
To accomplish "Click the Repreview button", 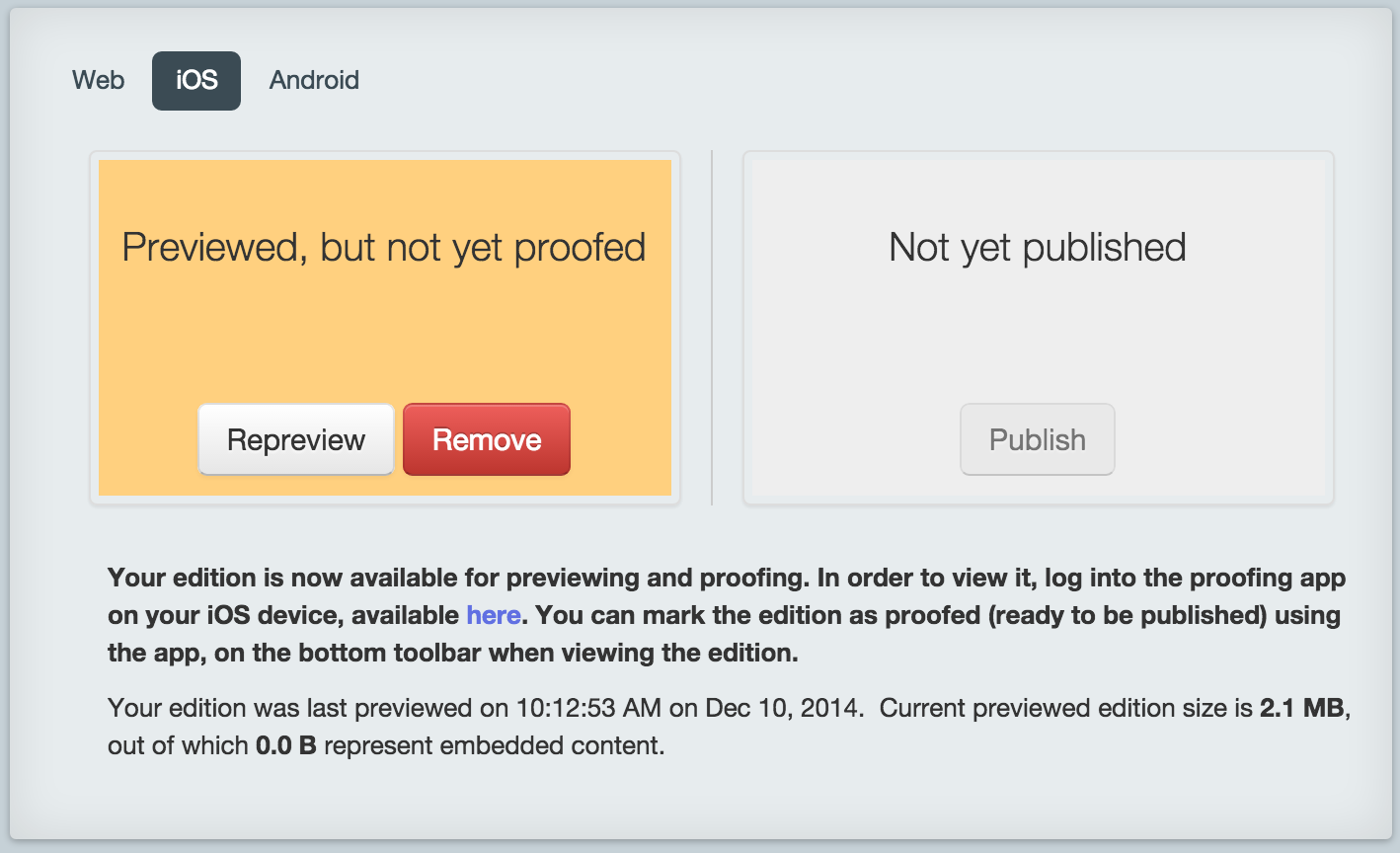I will (296, 439).
